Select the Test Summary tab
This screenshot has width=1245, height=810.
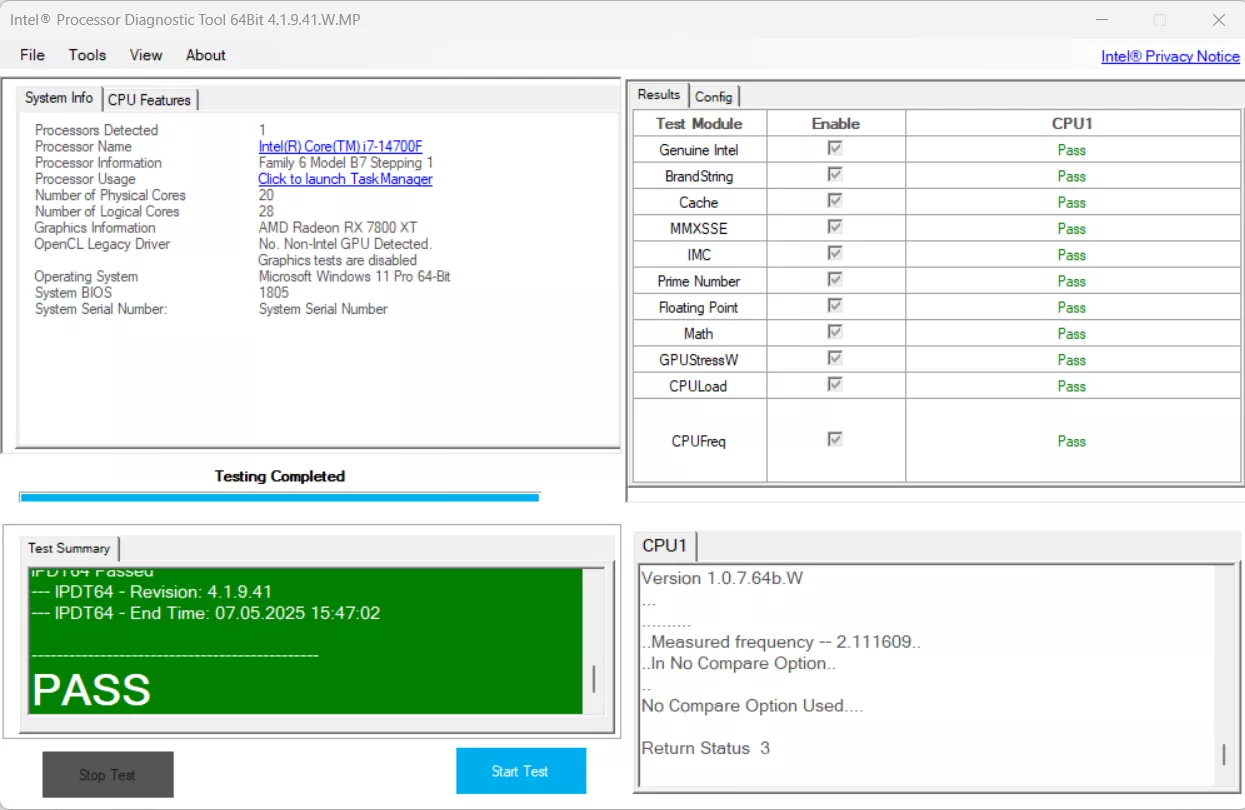69,548
